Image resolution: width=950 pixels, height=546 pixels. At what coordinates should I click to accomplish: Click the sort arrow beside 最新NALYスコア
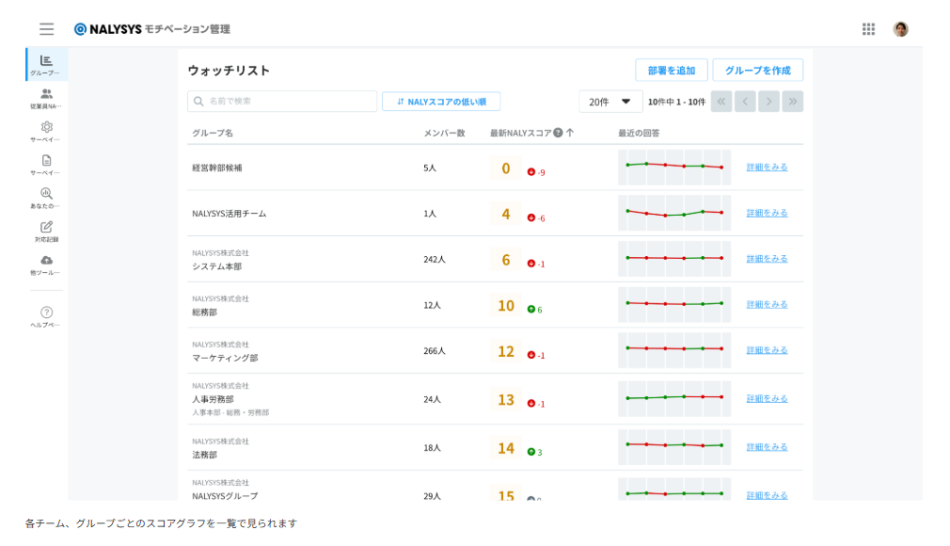click(570, 133)
